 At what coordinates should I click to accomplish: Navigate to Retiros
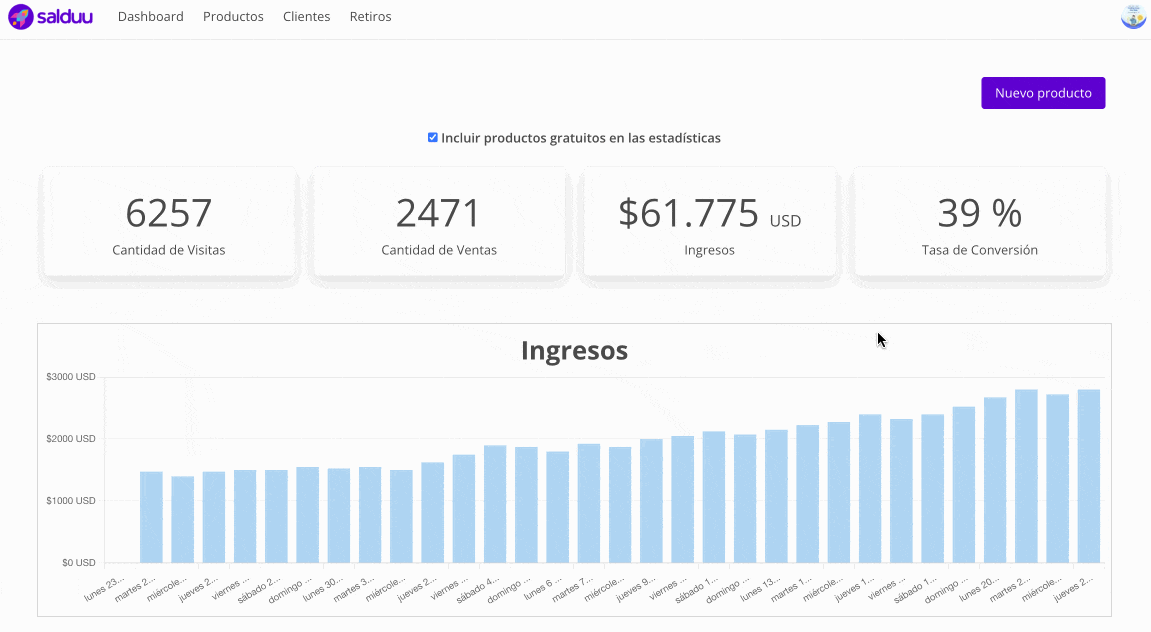click(370, 16)
